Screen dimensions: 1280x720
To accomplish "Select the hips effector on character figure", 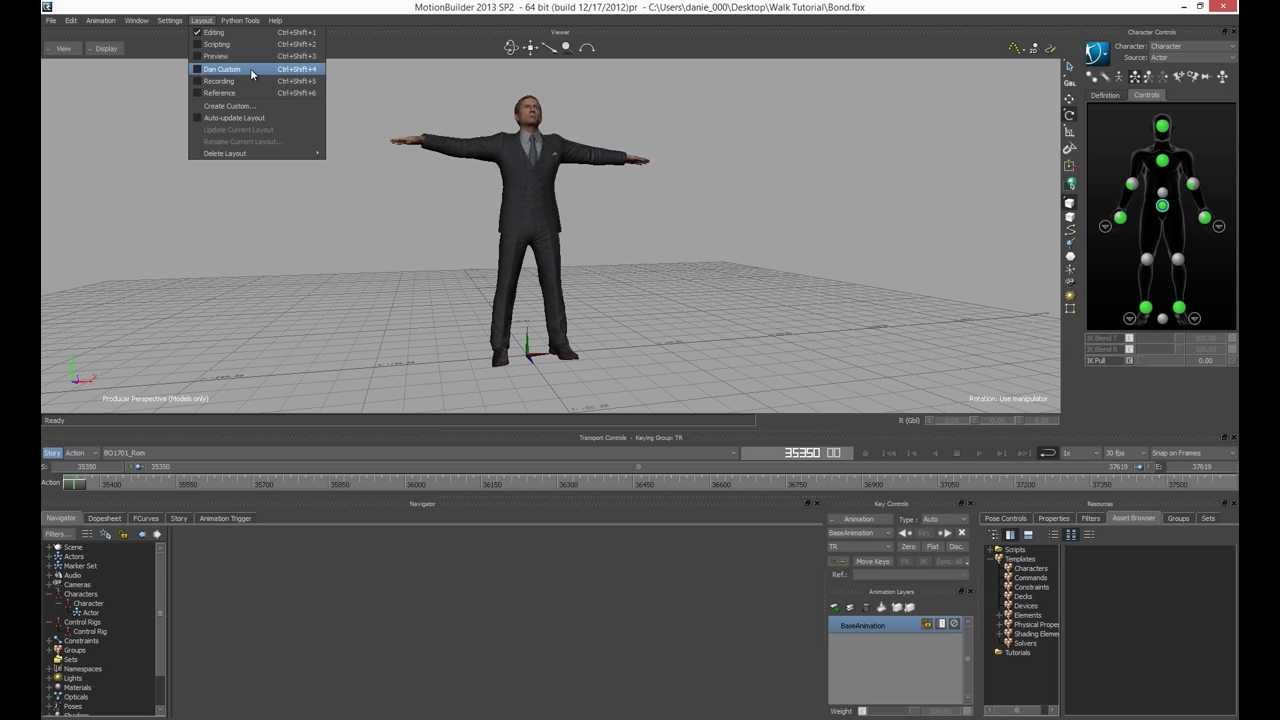I will 1162,206.
